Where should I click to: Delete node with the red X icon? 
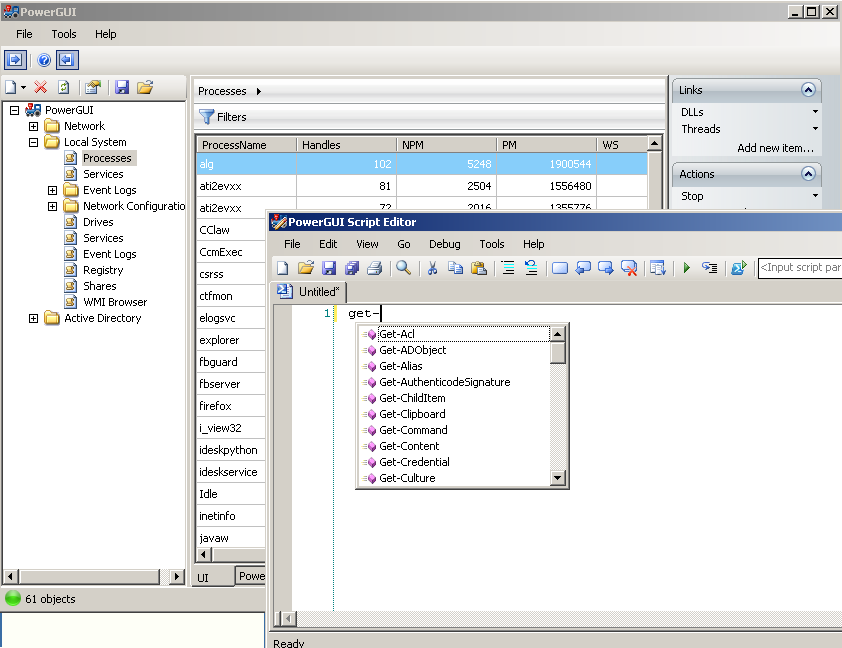click(x=41, y=87)
